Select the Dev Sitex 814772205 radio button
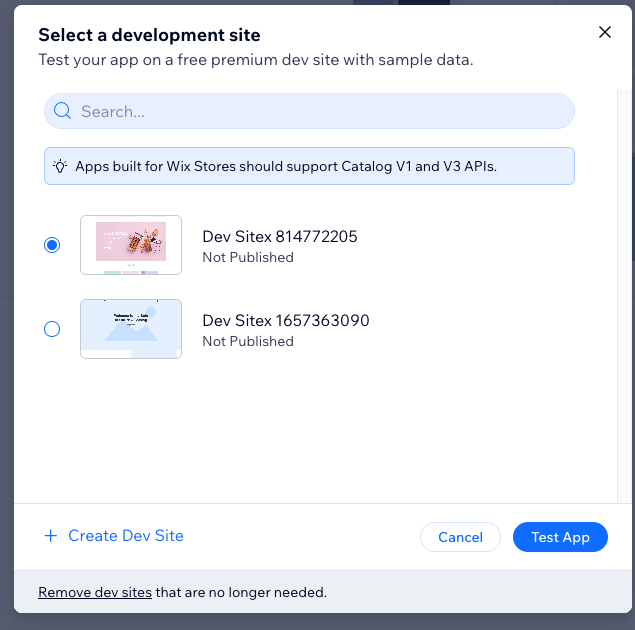635x630 pixels. click(52, 245)
